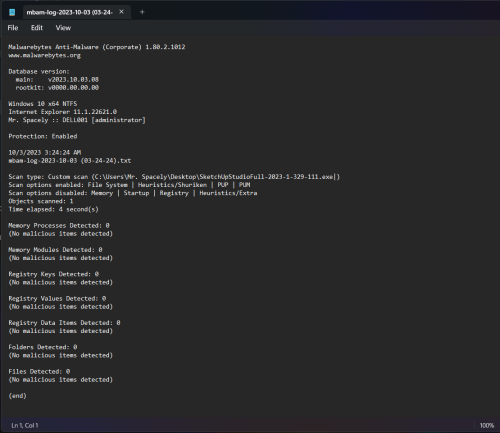The height and width of the screenshot is (433, 500).
Task: Click the 'Scan type: Custom scan' line
Action: (x=174, y=177)
